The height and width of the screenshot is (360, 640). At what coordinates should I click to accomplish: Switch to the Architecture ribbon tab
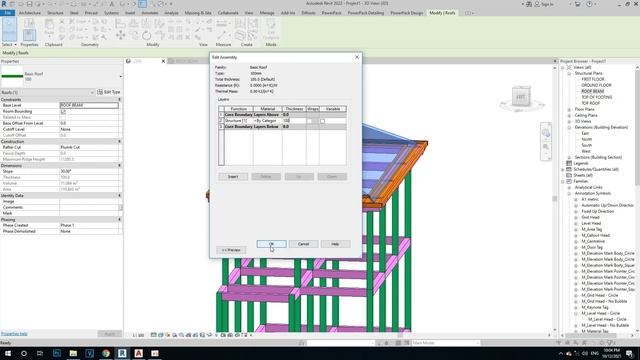click(x=30, y=13)
